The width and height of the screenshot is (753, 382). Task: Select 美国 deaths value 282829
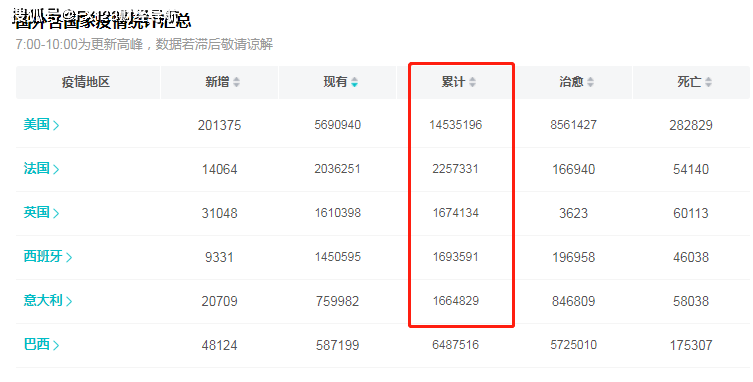pyautogui.click(x=691, y=125)
